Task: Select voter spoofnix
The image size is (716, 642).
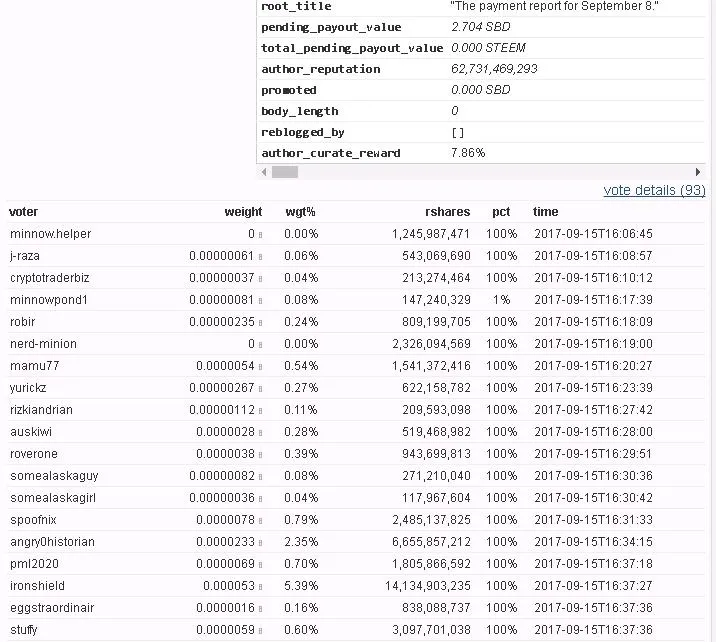Action: [x=33, y=520]
